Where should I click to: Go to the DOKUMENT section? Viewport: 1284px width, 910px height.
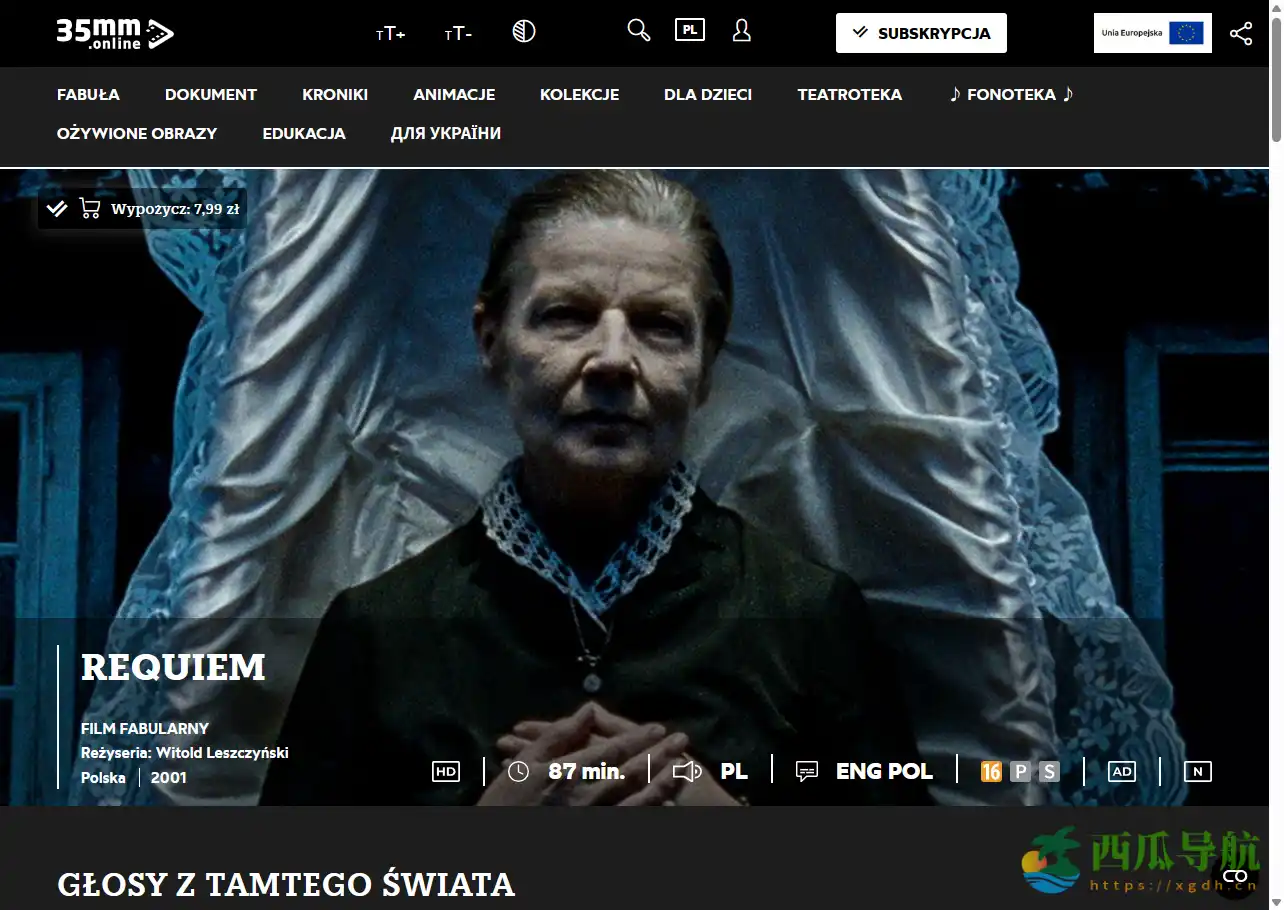[x=211, y=94]
